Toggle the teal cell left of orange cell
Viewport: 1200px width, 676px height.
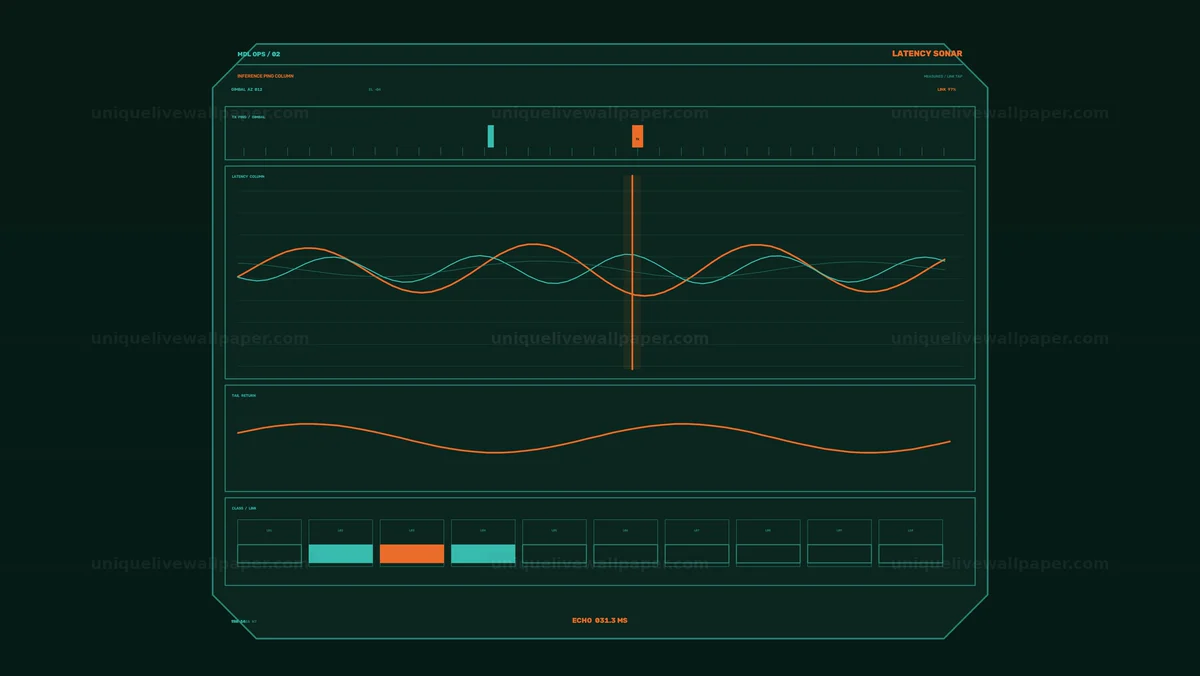click(340, 554)
